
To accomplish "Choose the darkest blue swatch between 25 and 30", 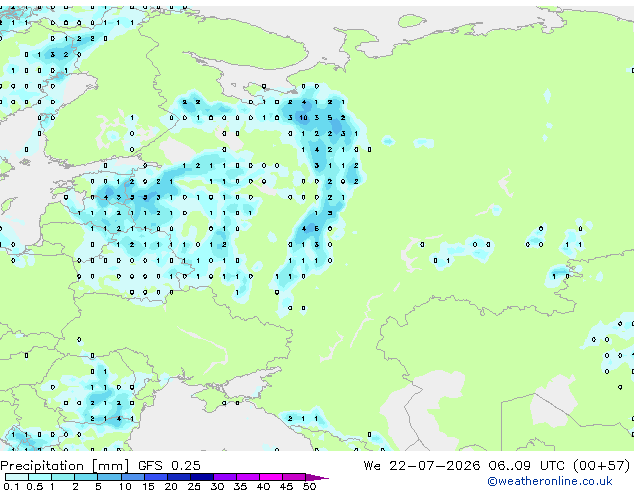I will (x=201, y=477).
